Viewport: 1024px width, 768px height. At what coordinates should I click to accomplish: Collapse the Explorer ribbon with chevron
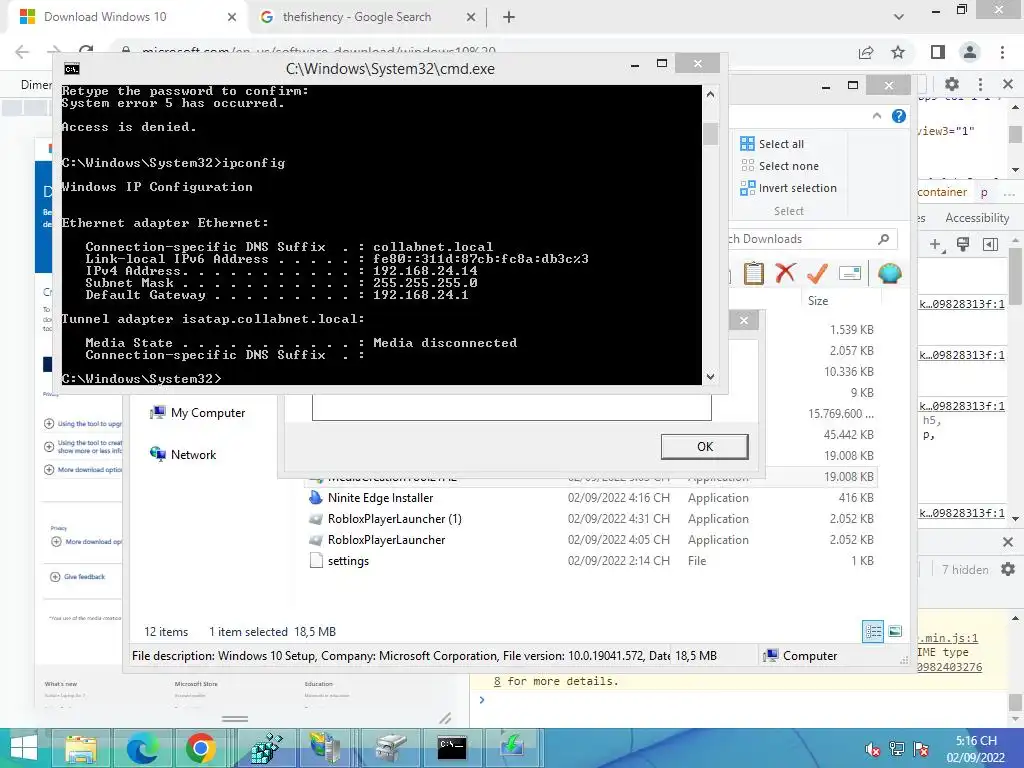pos(876,116)
